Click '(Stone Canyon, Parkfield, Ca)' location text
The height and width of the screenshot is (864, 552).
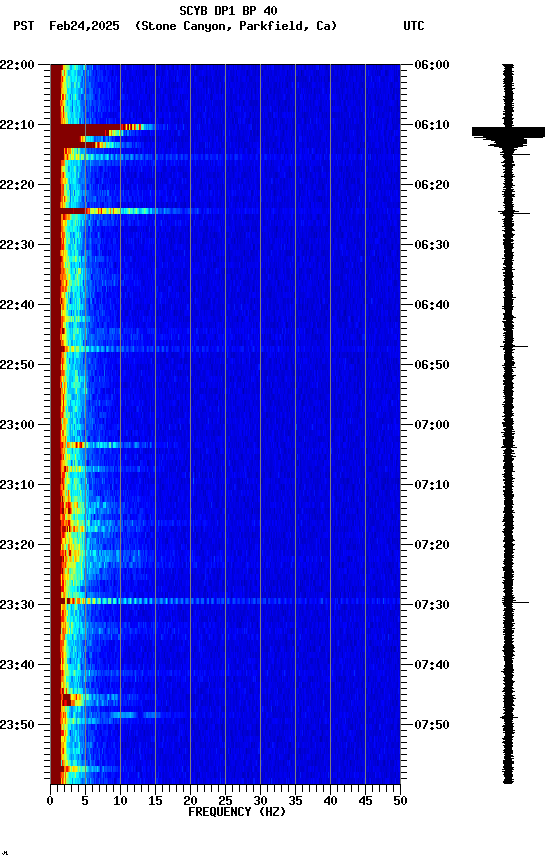pos(236,26)
